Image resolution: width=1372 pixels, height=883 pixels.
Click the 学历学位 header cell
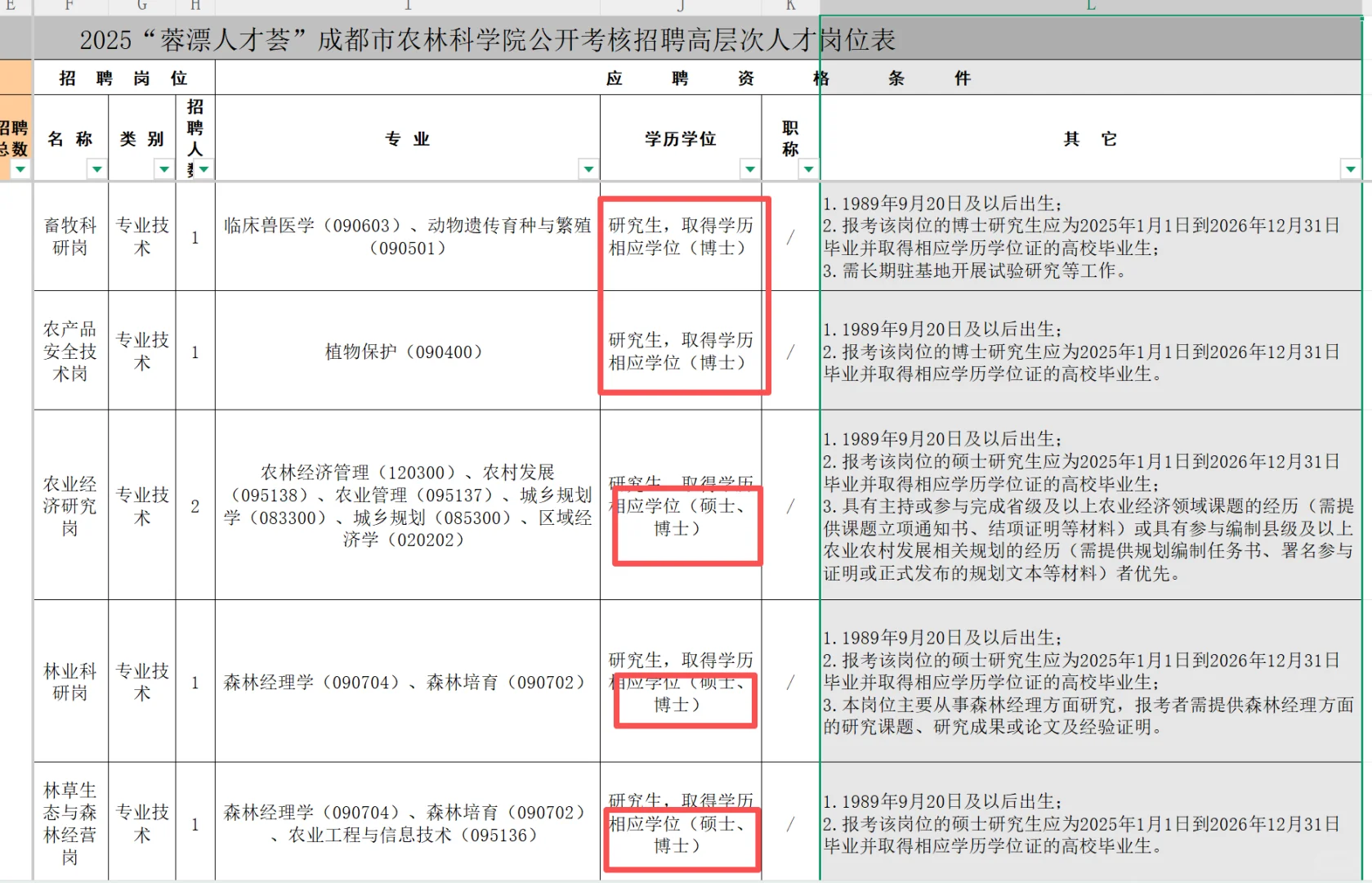pyautogui.click(x=681, y=137)
